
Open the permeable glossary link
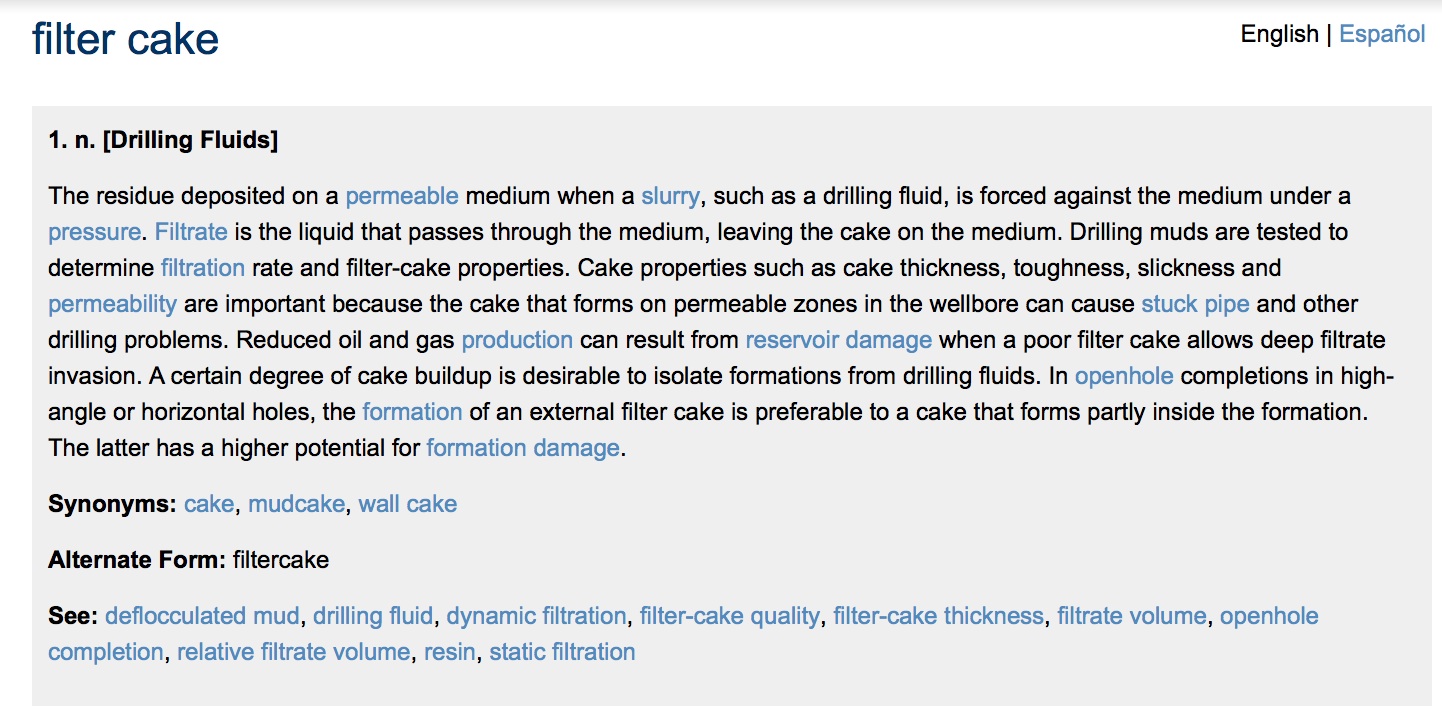(402, 196)
